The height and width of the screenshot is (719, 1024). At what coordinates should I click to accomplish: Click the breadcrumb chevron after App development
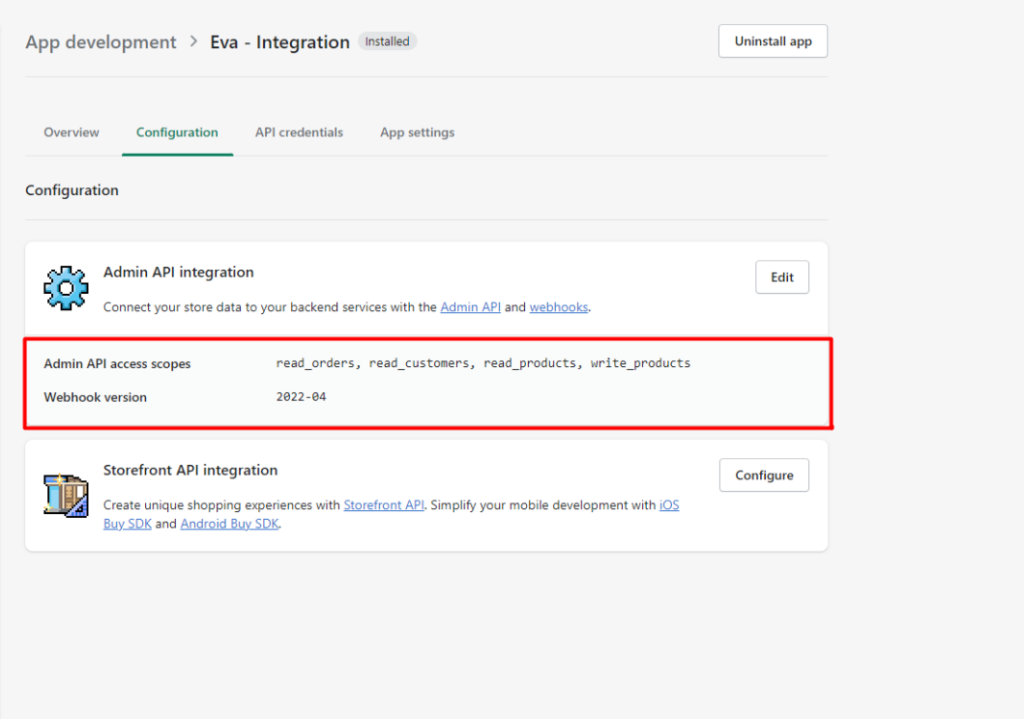pos(193,41)
